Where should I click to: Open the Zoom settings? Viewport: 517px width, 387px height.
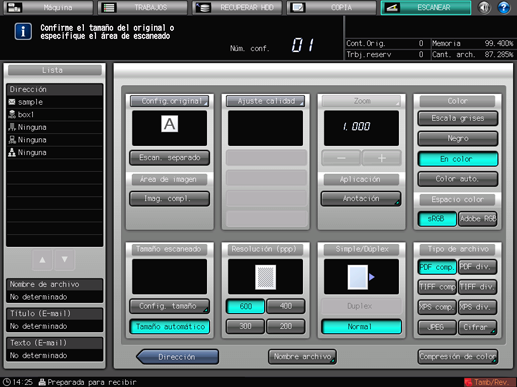click(x=361, y=101)
